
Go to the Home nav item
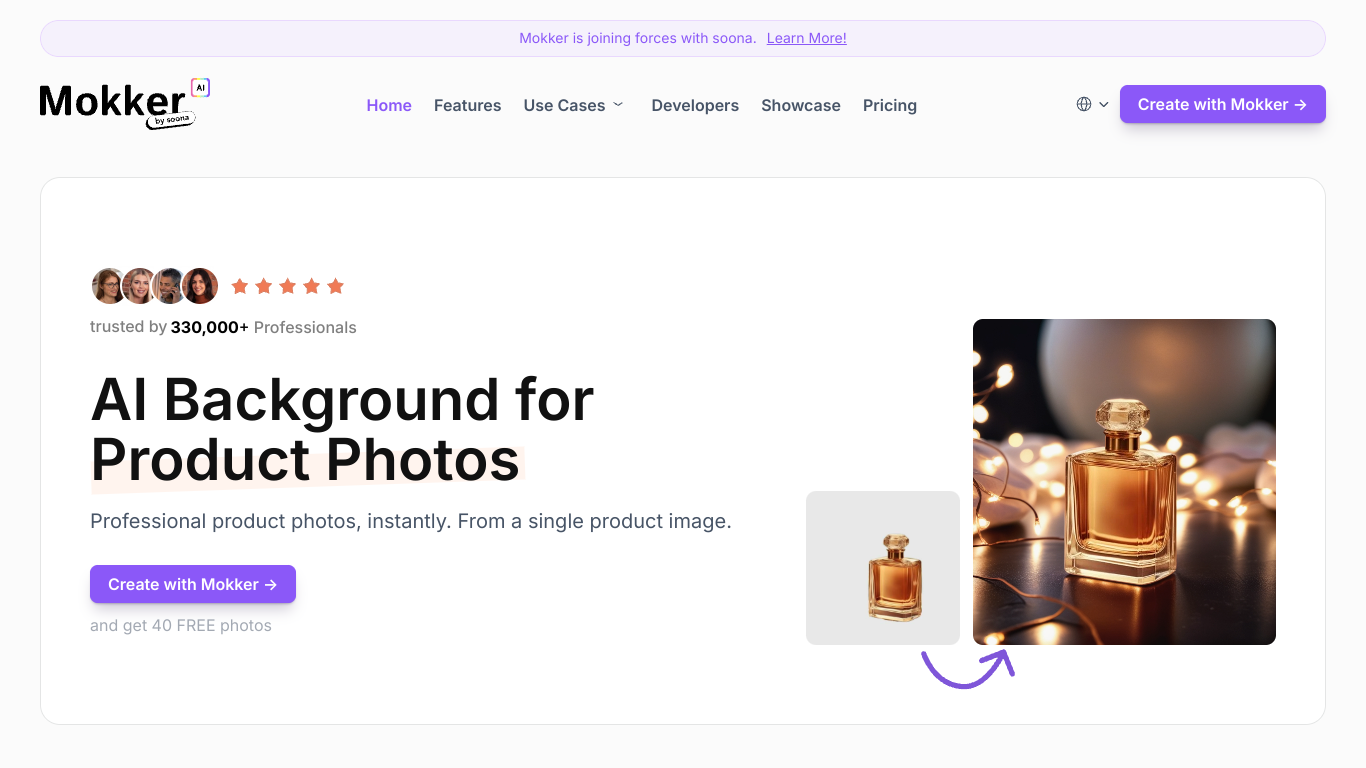(389, 105)
